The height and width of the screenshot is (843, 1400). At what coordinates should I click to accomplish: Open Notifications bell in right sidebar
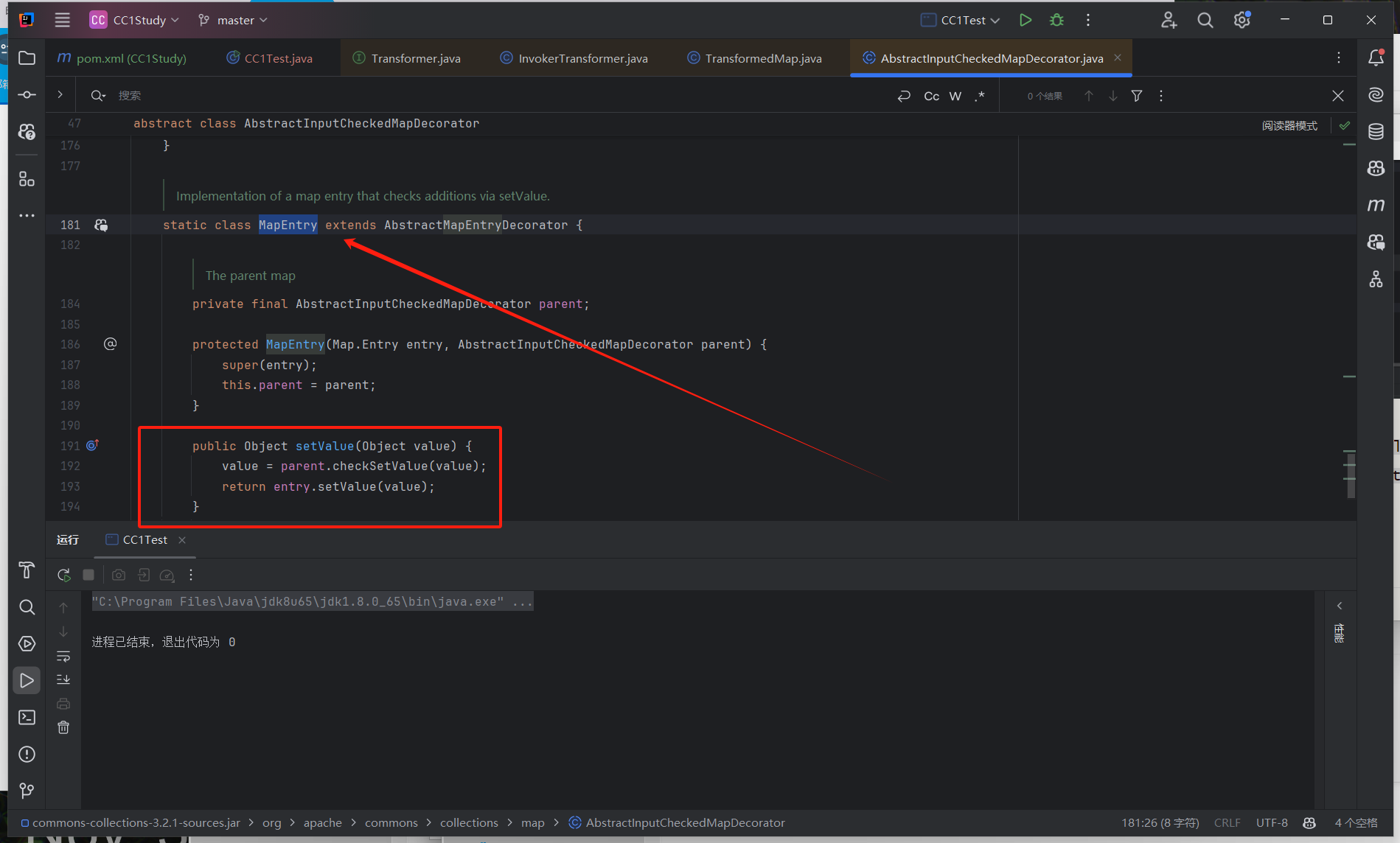(x=1376, y=57)
